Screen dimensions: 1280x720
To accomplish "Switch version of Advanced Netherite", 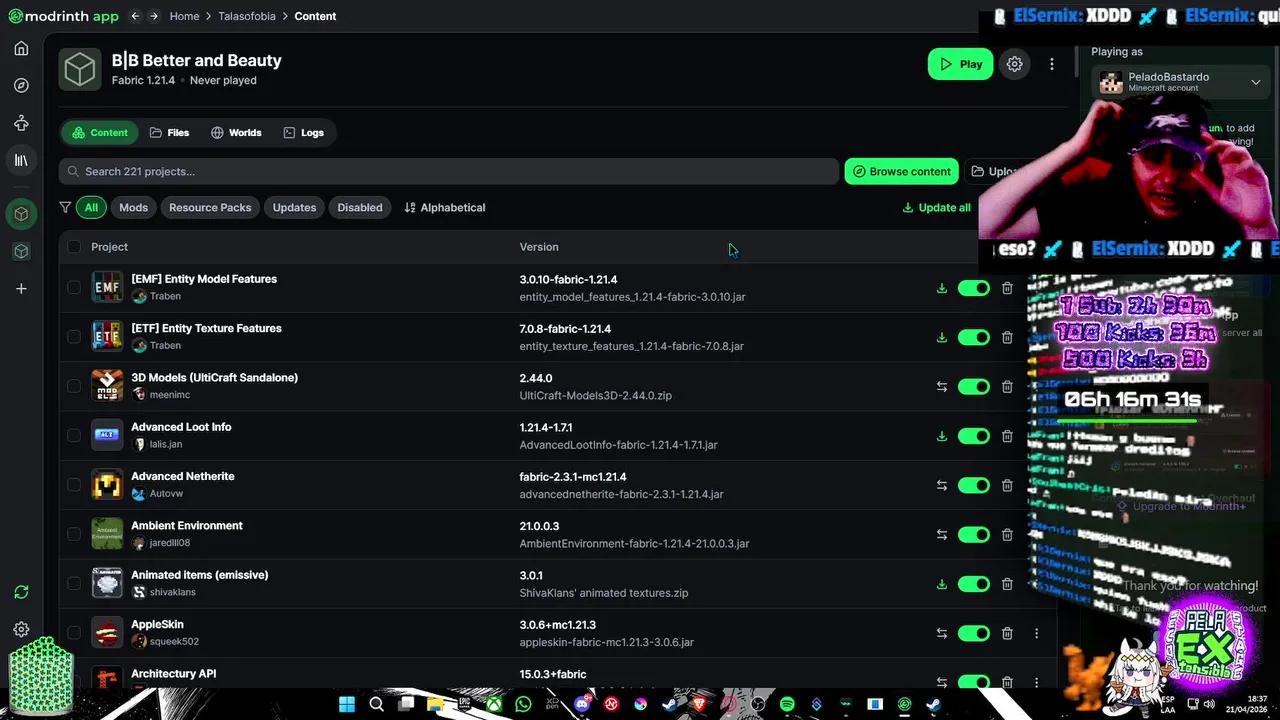I will (x=941, y=485).
